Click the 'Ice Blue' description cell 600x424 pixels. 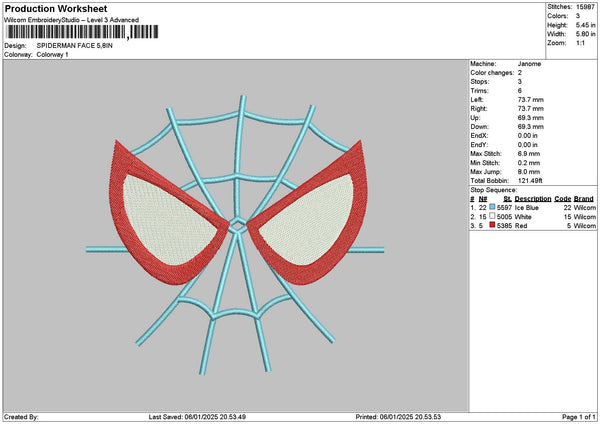click(x=527, y=208)
